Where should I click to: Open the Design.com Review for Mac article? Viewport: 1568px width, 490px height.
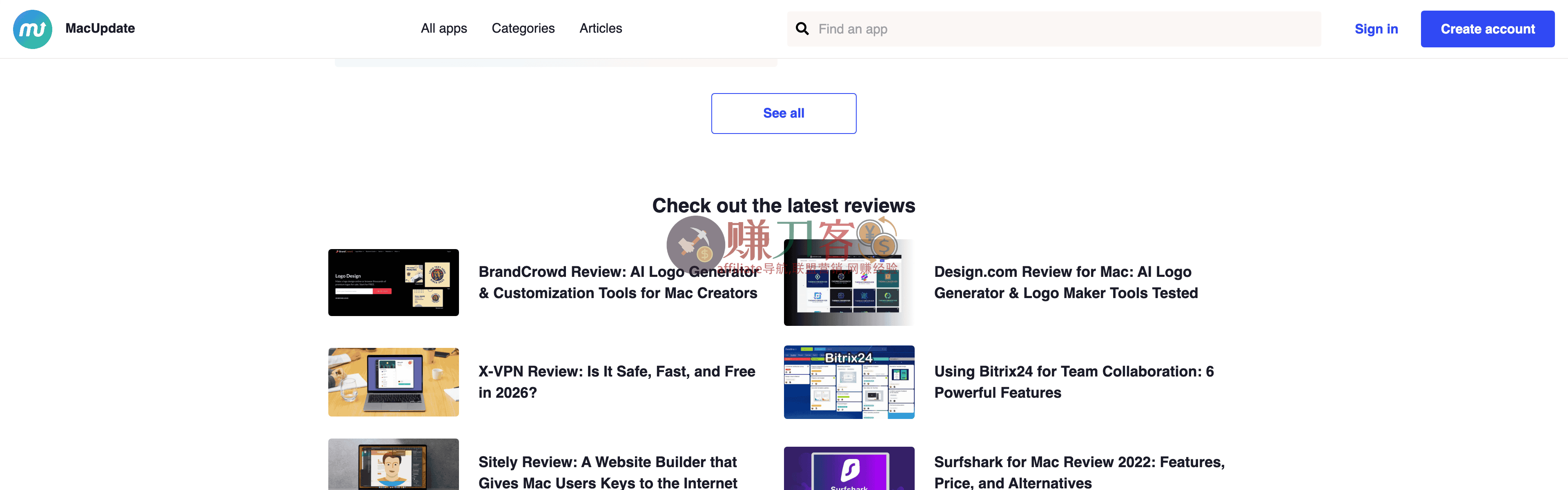click(1066, 282)
